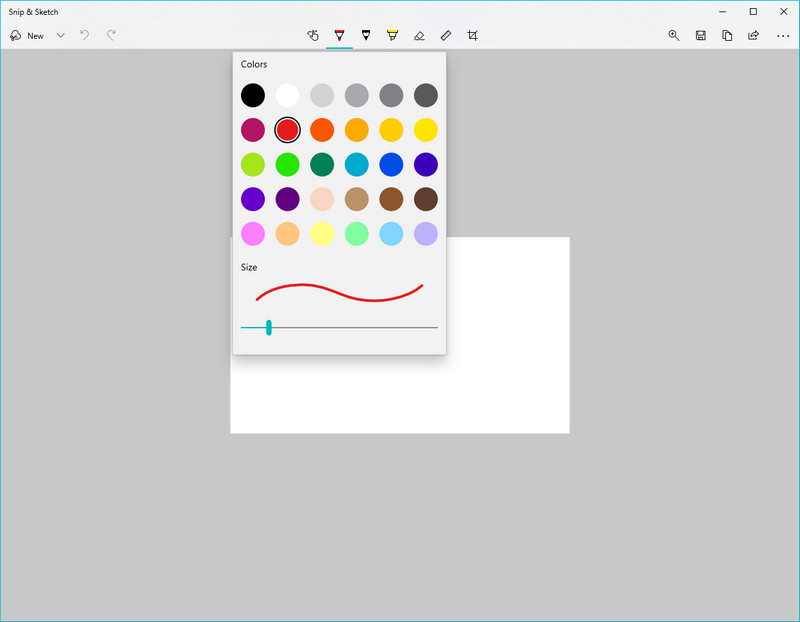The width and height of the screenshot is (800, 622).
Task: Select the orange color swatch
Action: click(x=322, y=130)
